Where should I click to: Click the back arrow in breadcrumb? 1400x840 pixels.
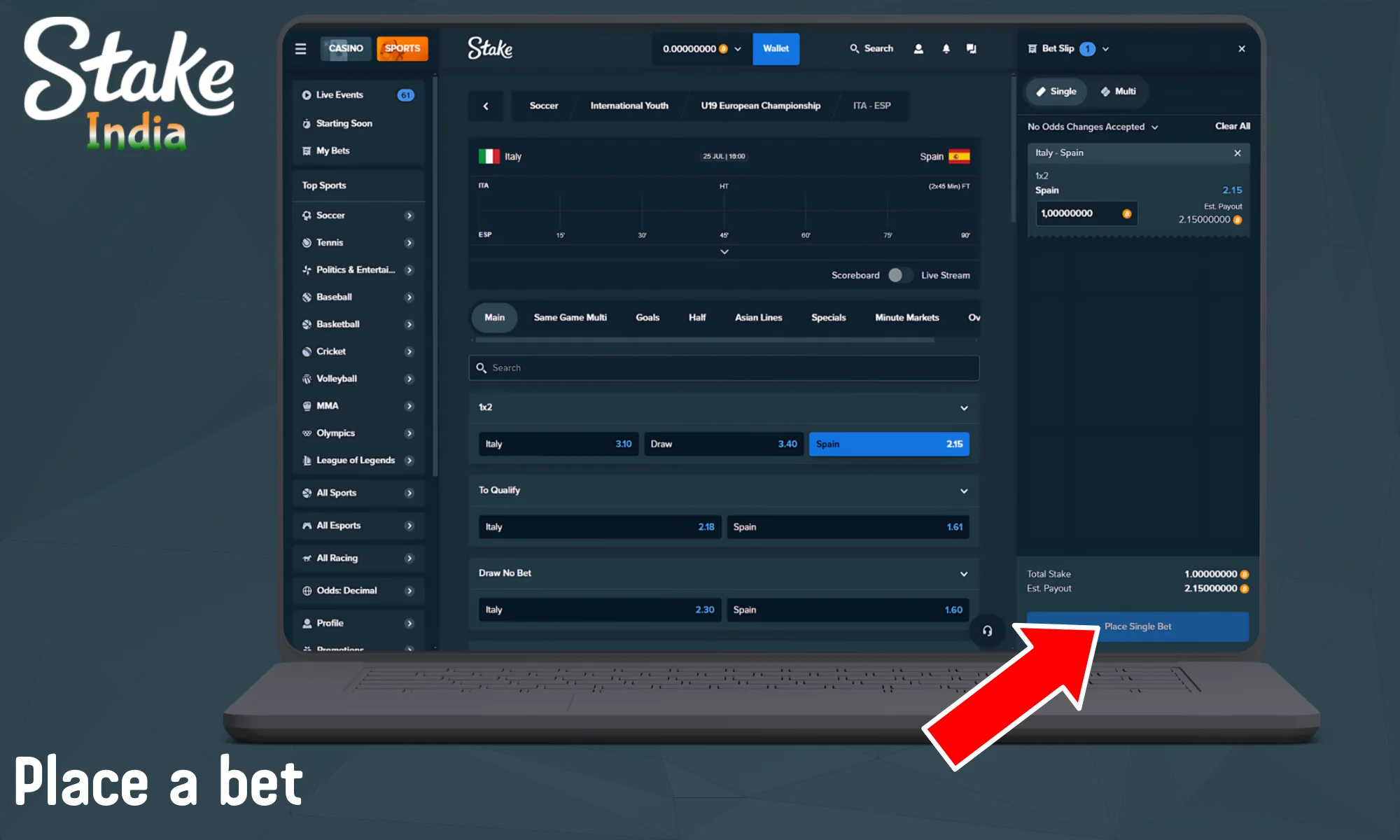click(486, 106)
